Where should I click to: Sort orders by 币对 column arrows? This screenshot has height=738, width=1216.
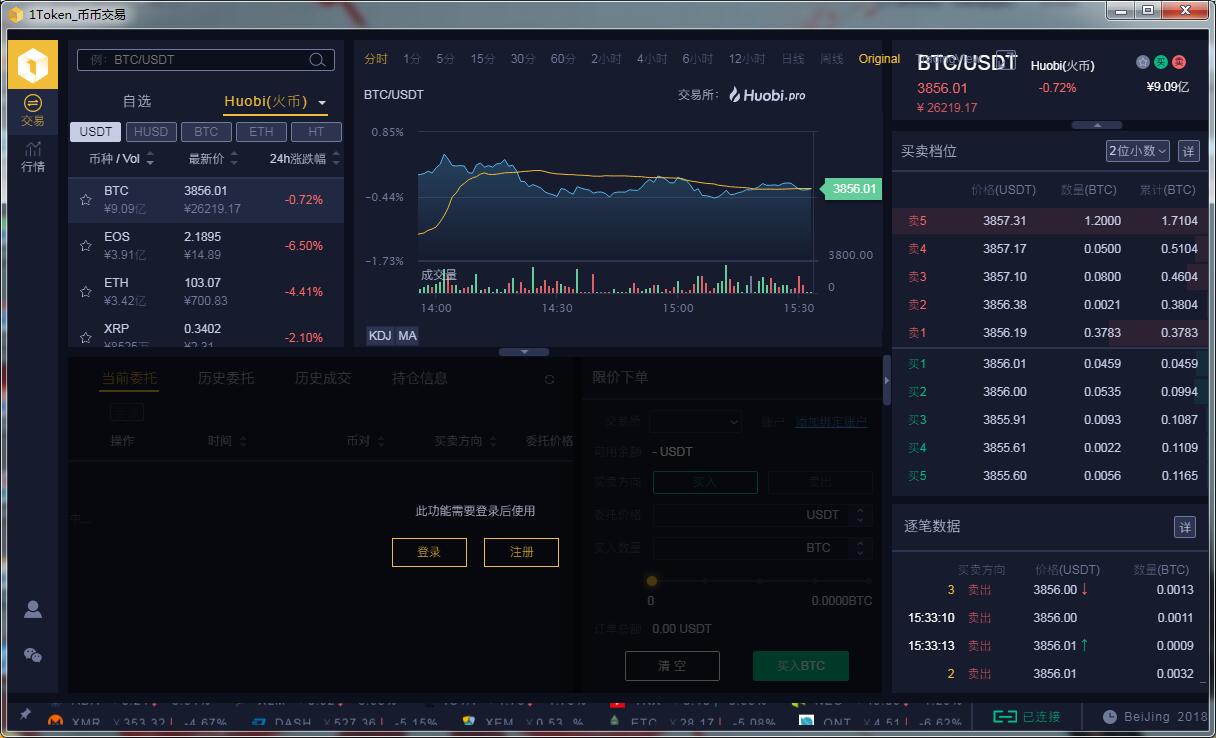380,441
